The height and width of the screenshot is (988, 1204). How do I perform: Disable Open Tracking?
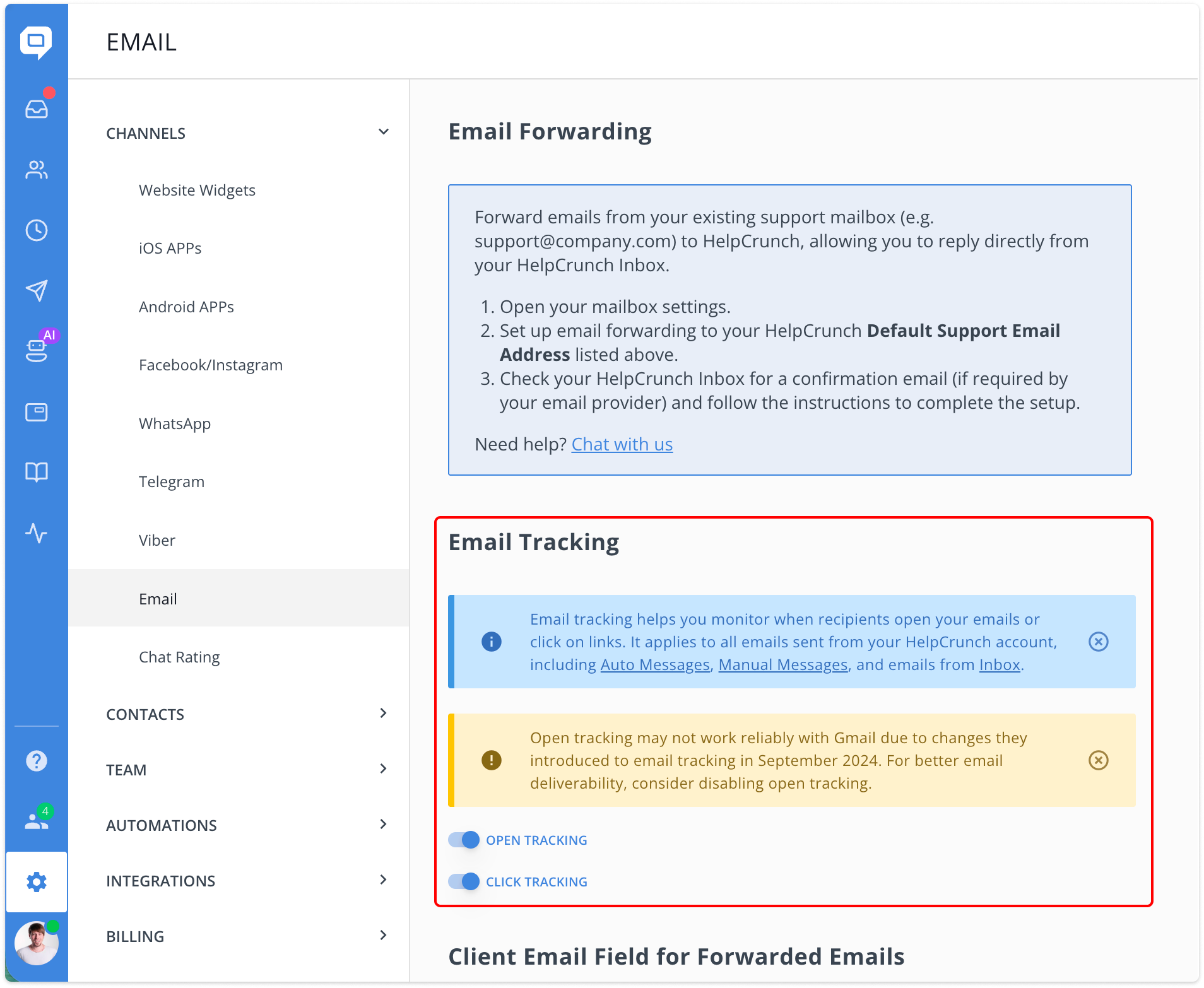tap(463, 840)
